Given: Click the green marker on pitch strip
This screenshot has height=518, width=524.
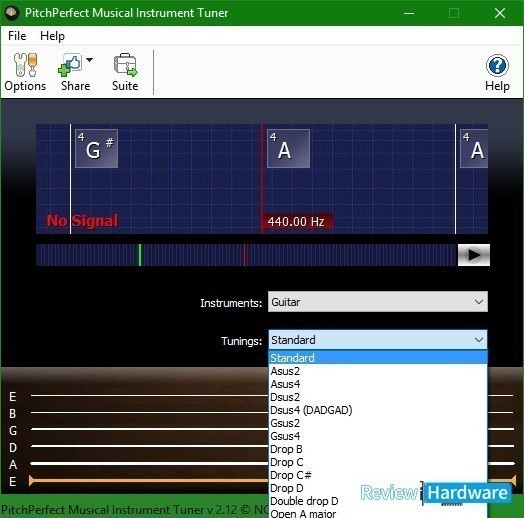Looking at the screenshot, I should click(x=140, y=255).
